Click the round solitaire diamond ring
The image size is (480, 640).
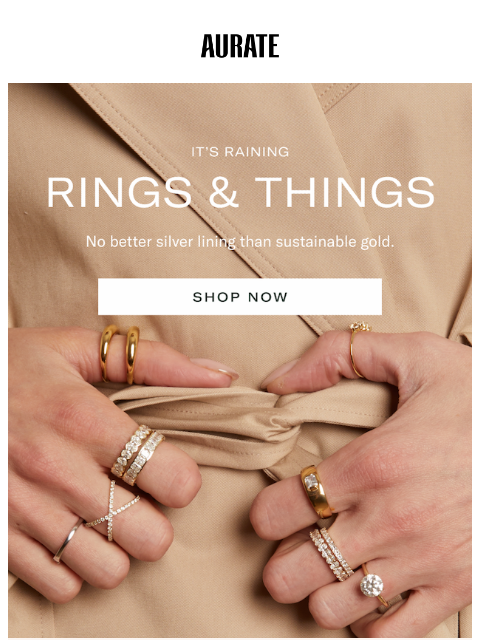[373, 586]
